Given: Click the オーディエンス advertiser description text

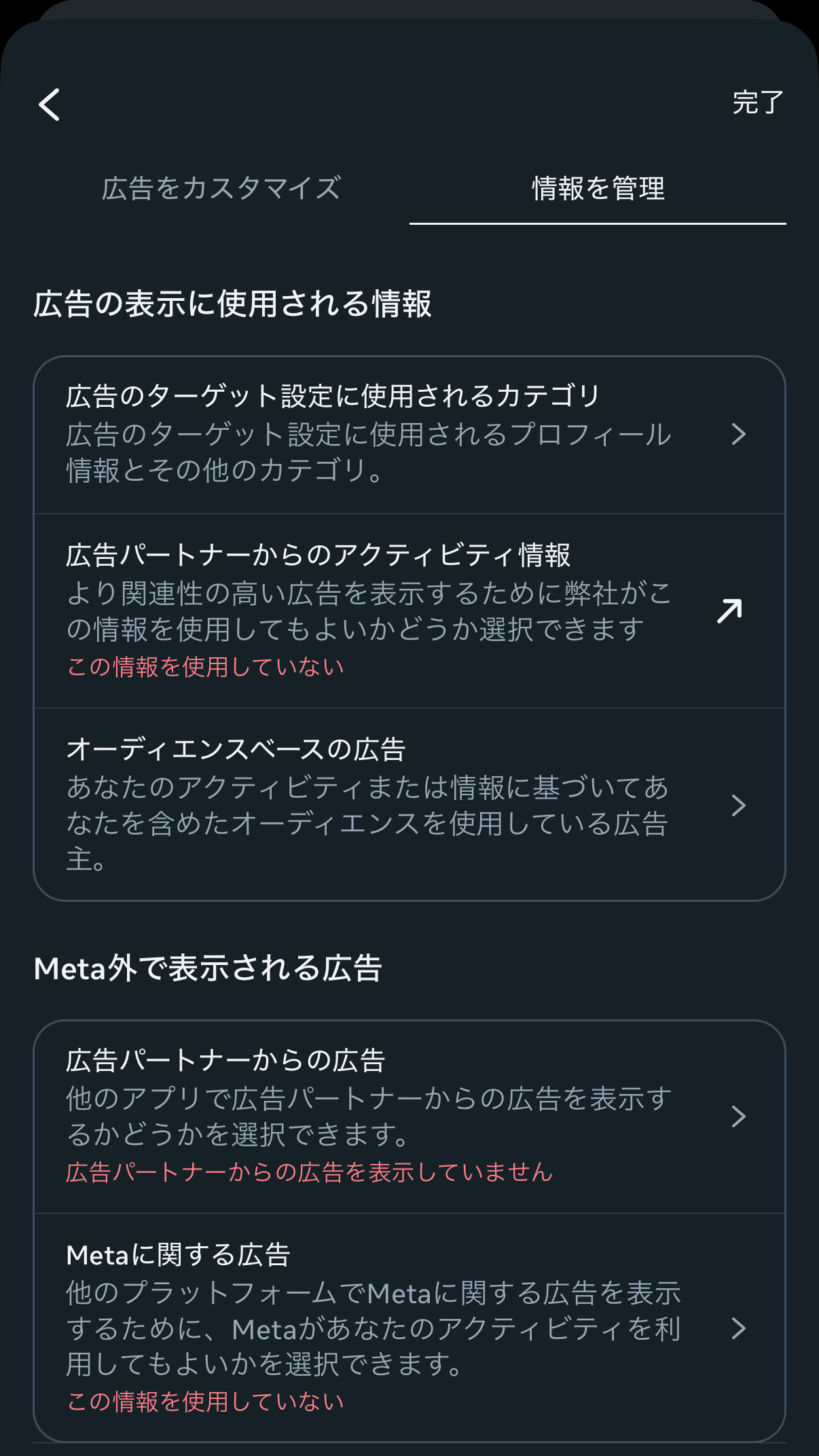Looking at the screenshot, I should (x=367, y=824).
